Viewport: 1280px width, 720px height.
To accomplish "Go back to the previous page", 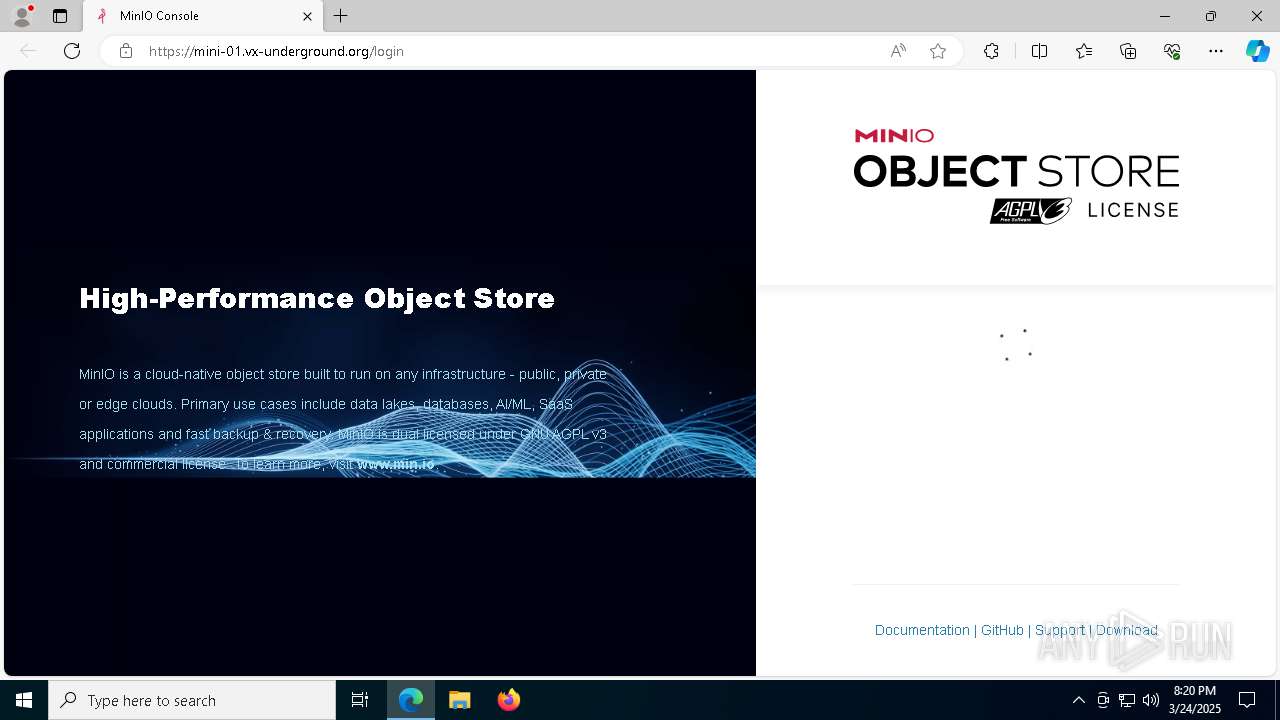I will coord(28,51).
